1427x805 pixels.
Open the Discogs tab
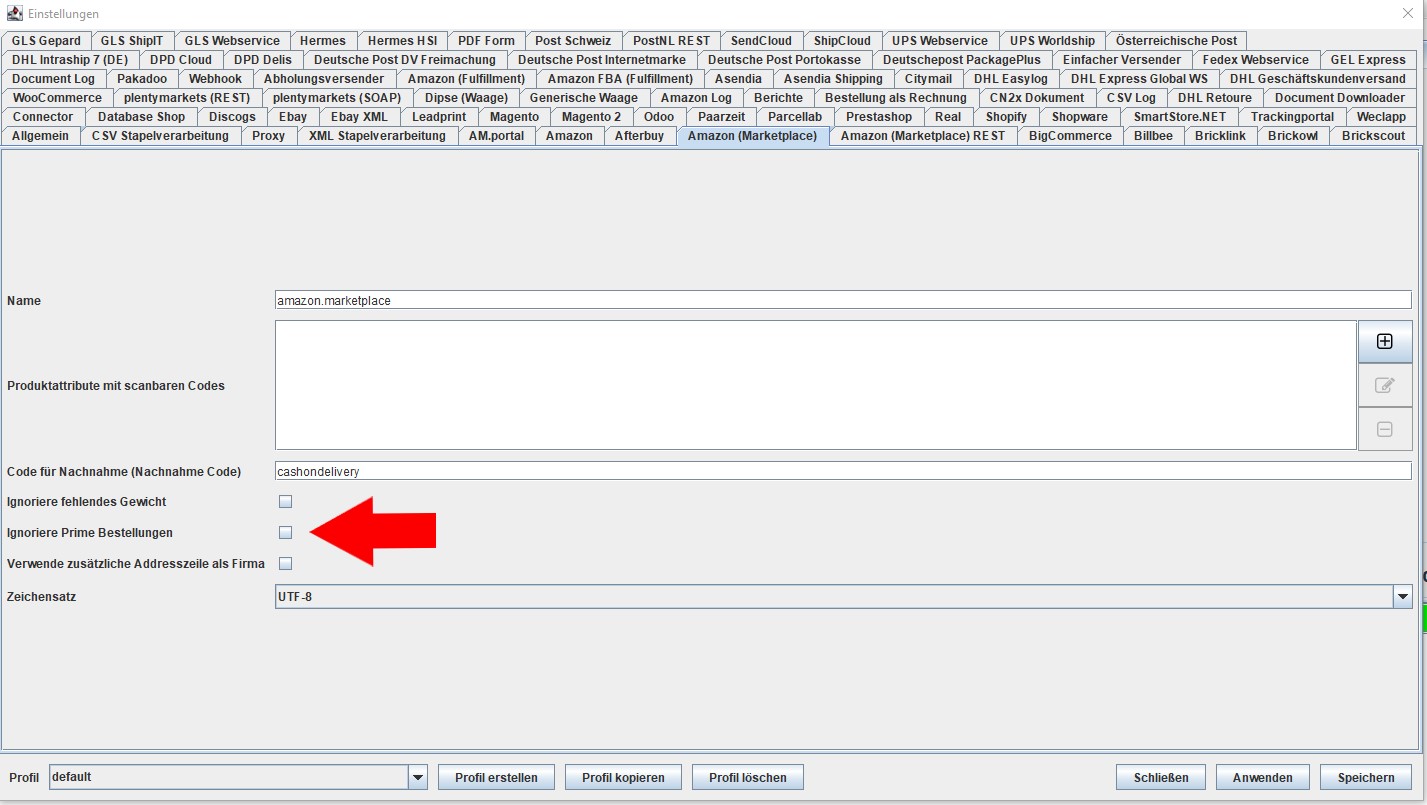(232, 116)
